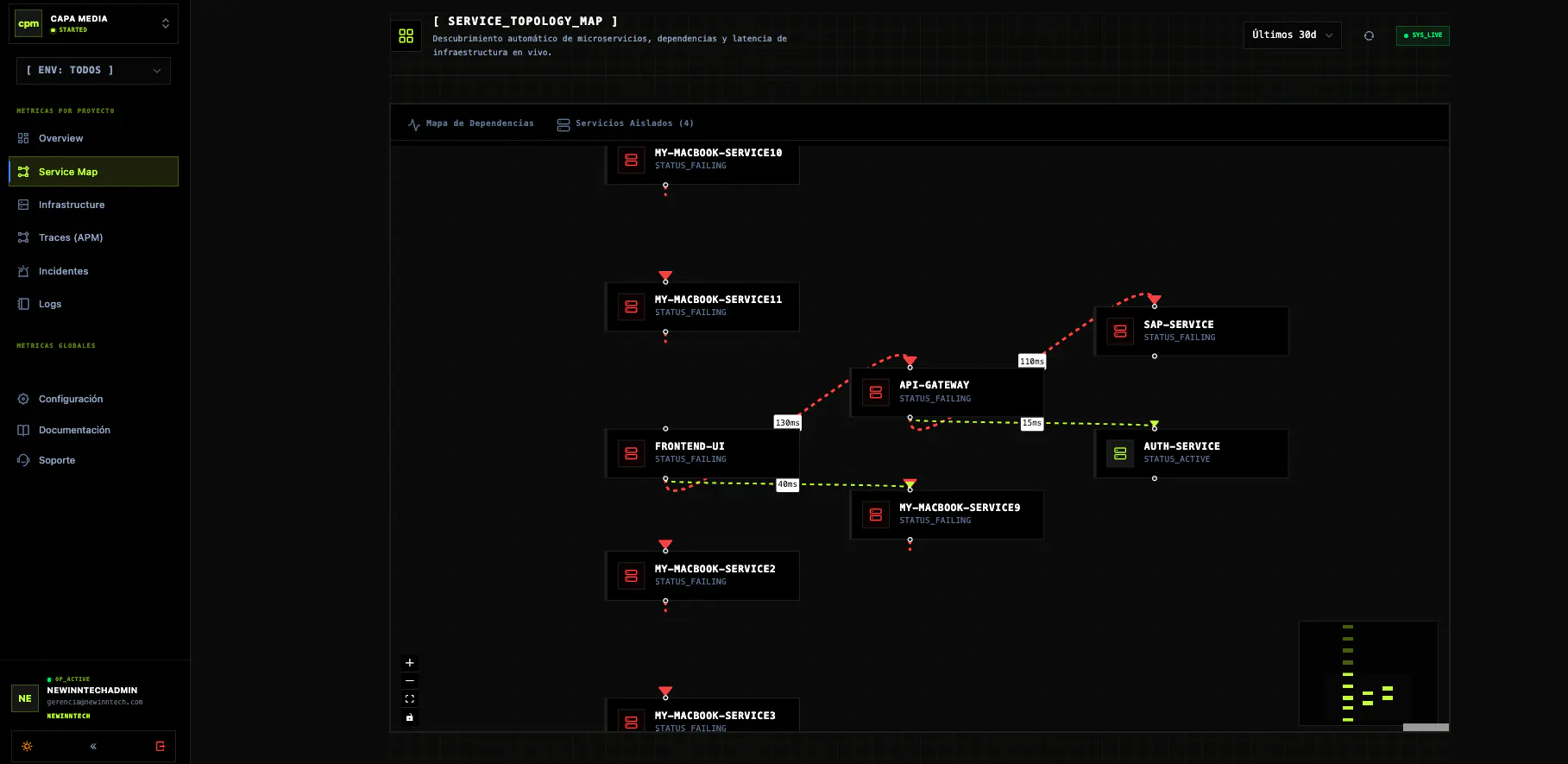Click the MY-MACBOOK-SERVICE3 server icon

[x=631, y=722]
